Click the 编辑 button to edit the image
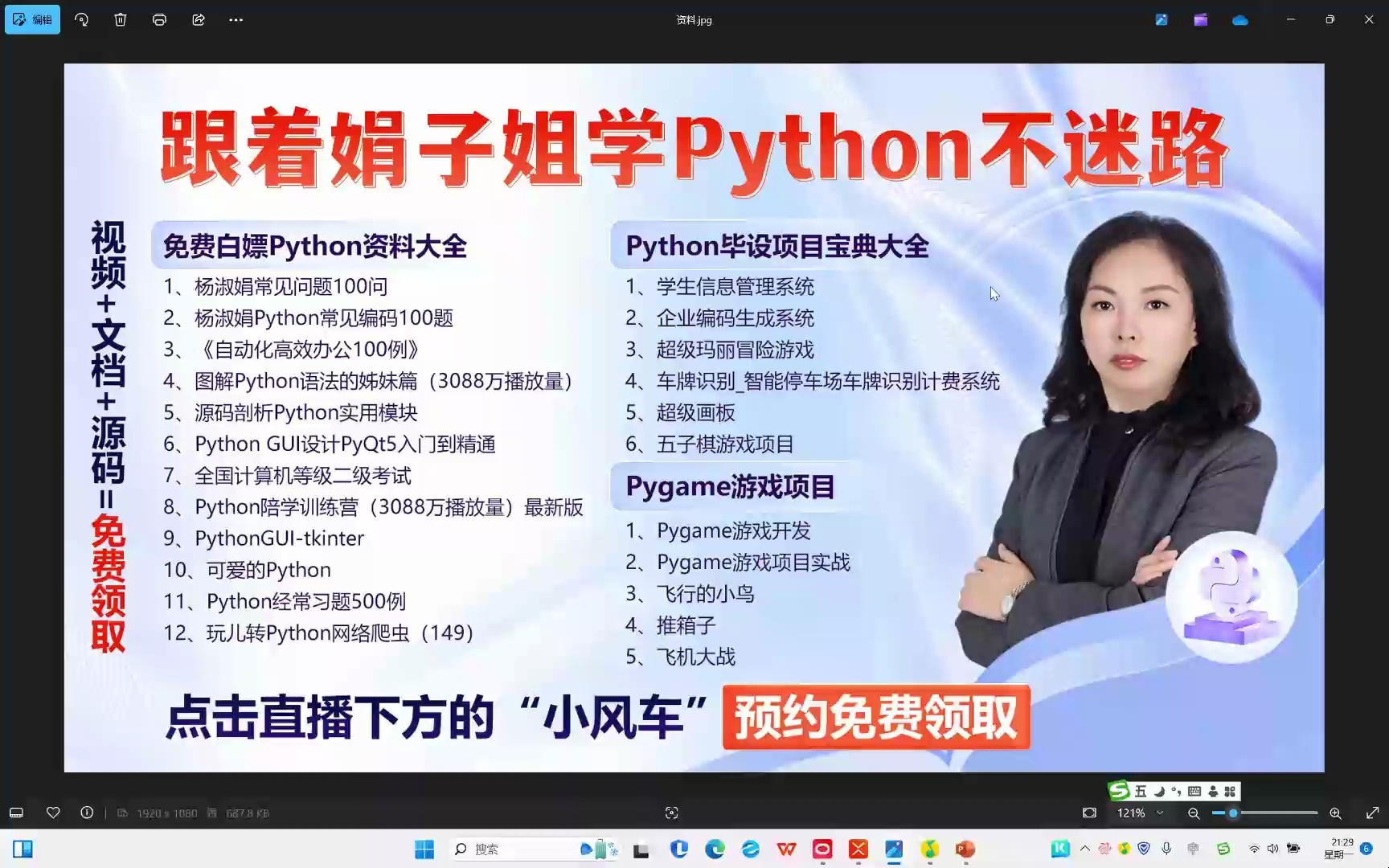Image resolution: width=1389 pixels, height=868 pixels. pos(32,19)
